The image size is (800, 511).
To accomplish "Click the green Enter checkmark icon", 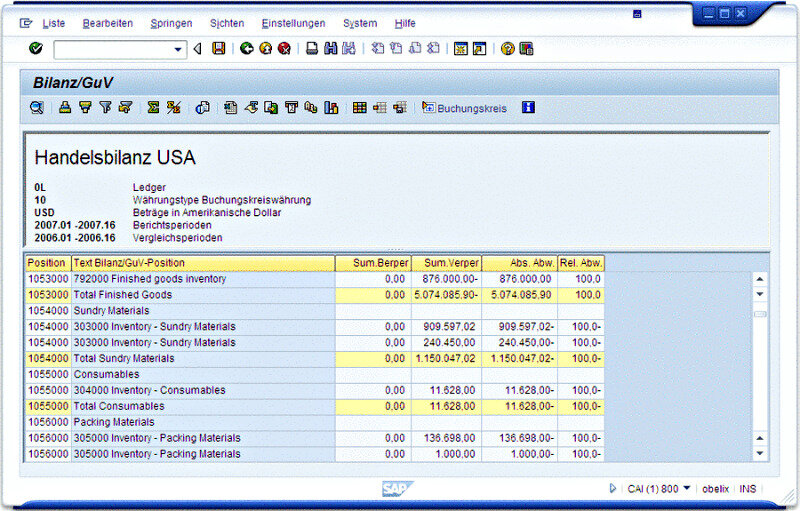I will coord(36,48).
